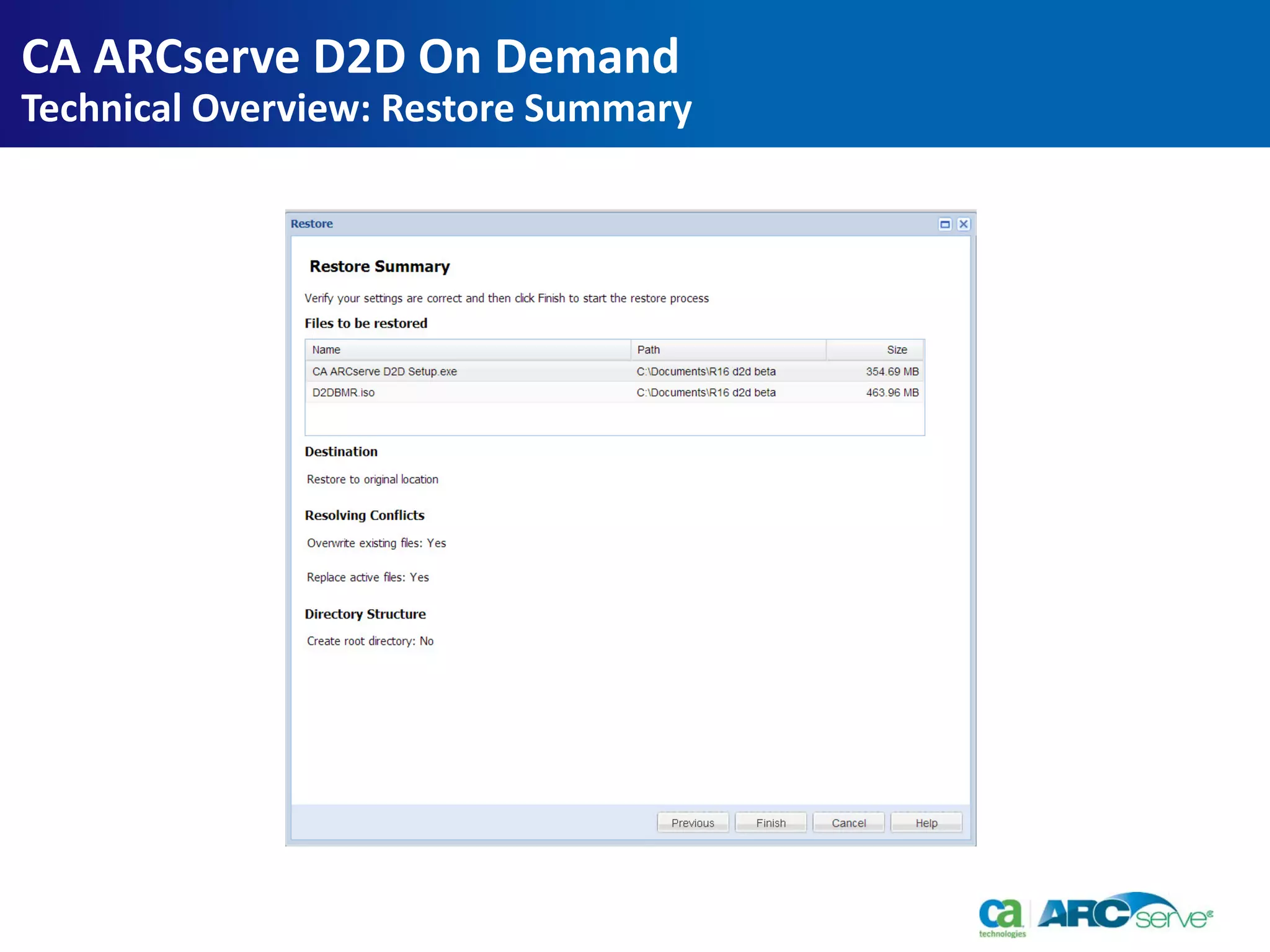Click the Directory Structure heading
Screen dimensions: 1270x952
[365, 614]
